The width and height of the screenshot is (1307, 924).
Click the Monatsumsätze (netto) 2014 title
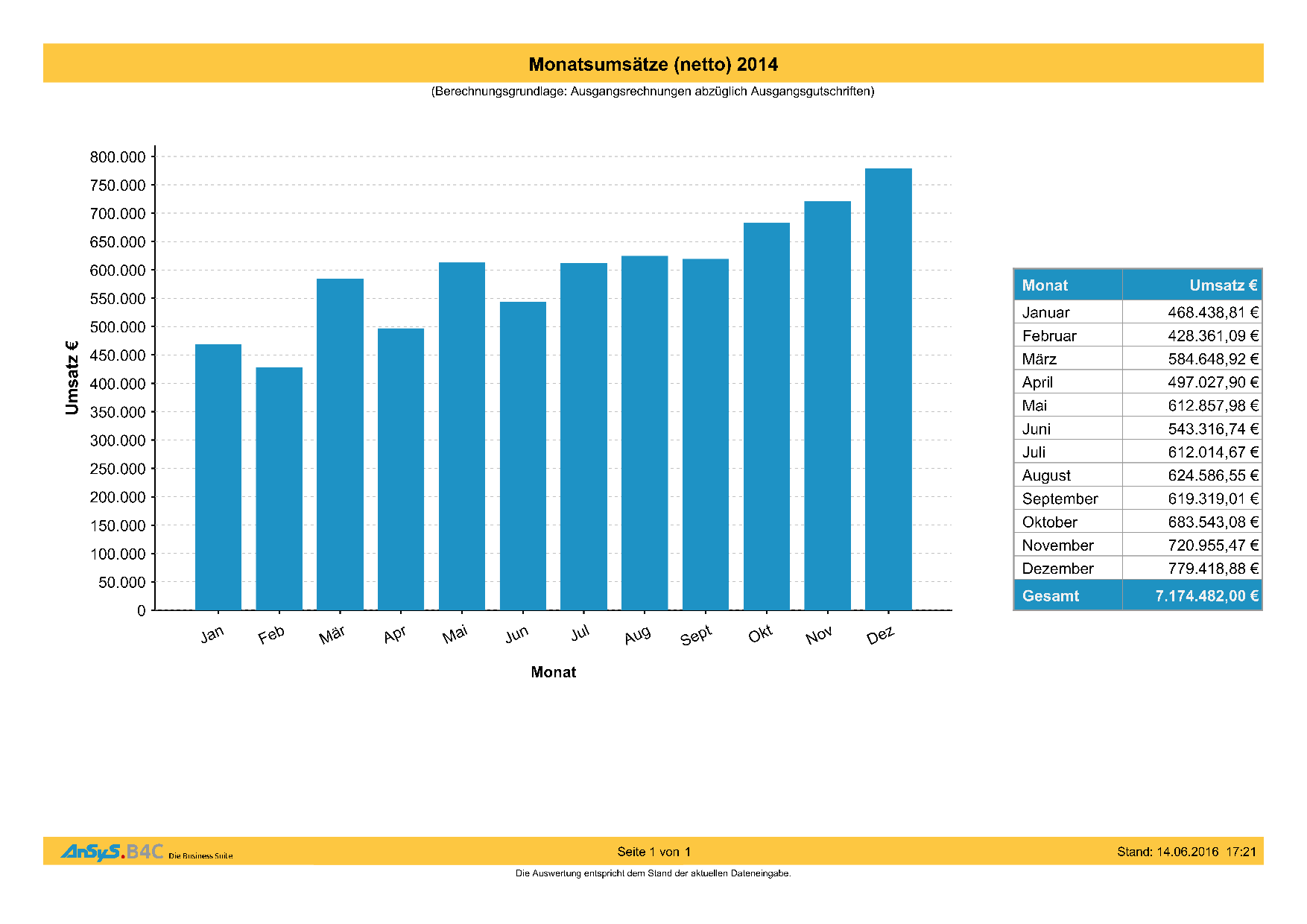tap(653, 64)
